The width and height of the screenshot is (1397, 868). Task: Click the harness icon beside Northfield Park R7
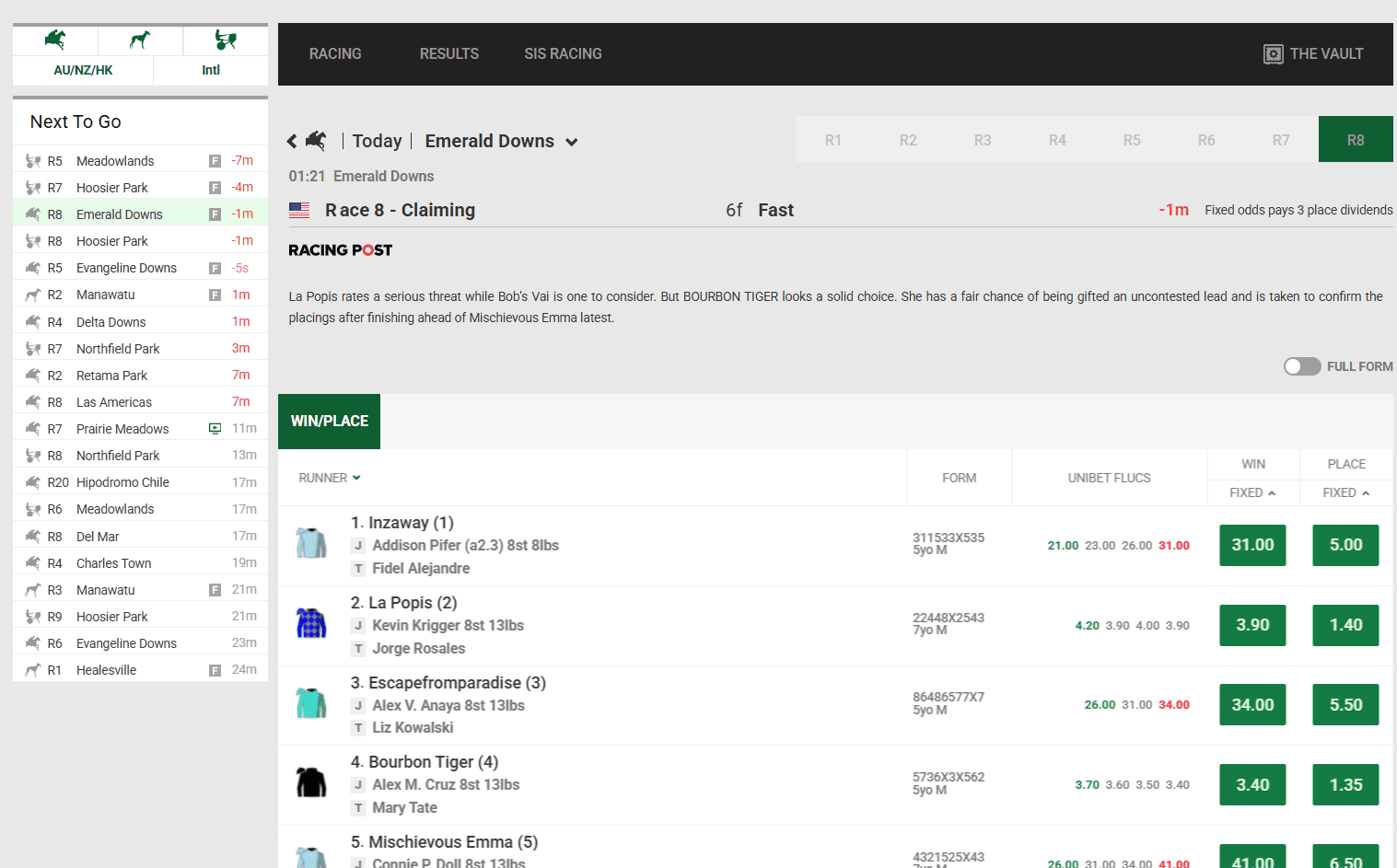pos(33,349)
